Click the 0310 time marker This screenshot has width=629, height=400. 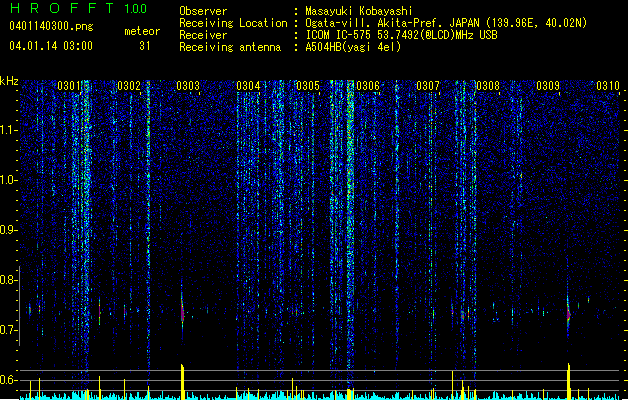608,85
